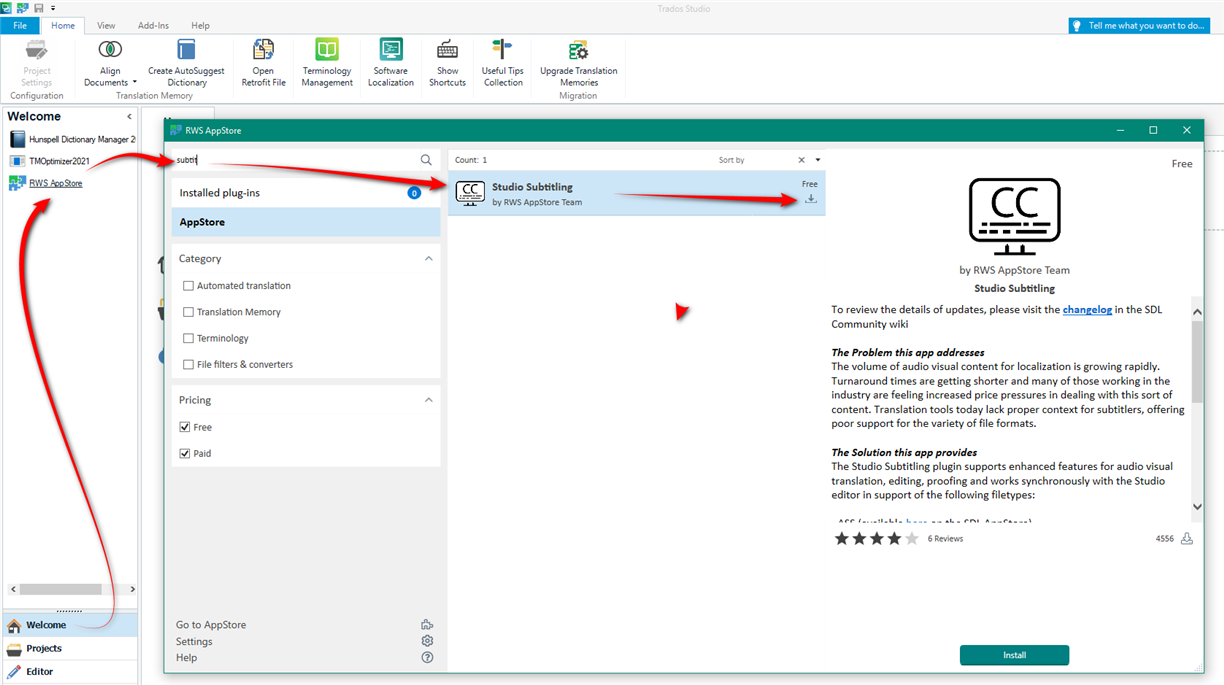Image resolution: width=1224 pixels, height=685 pixels.
Task: Launch Software Localization
Action: pos(391,63)
